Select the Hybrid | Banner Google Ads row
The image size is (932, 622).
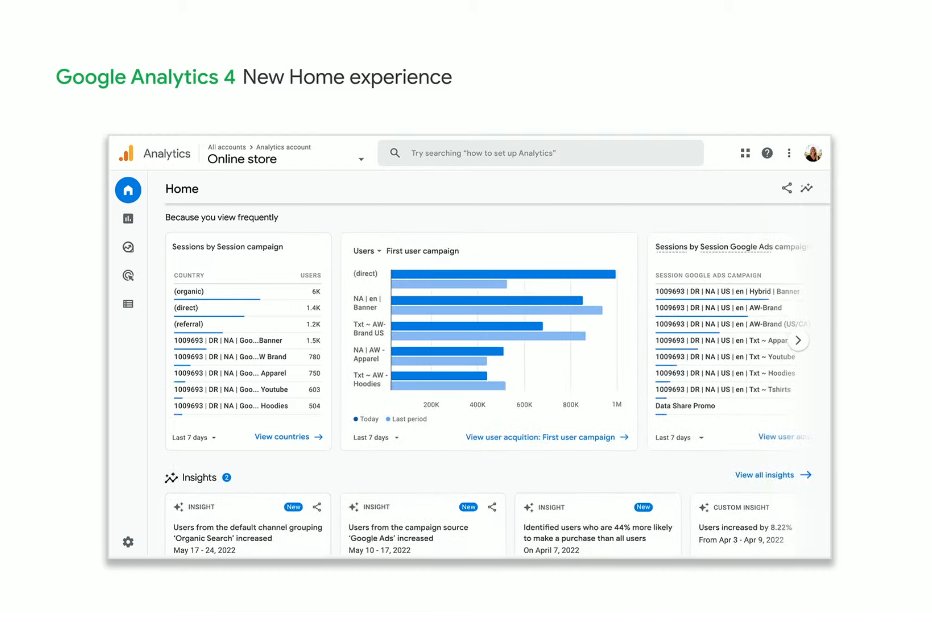click(x=728, y=292)
